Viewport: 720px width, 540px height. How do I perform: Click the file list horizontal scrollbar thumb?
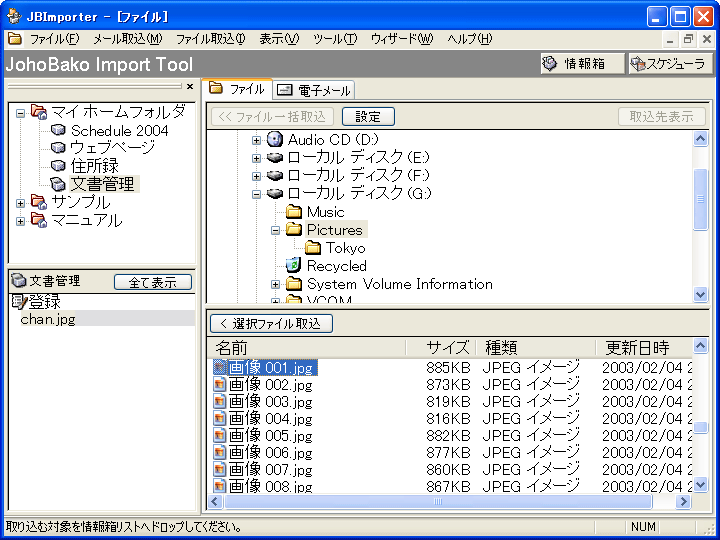pyautogui.click(x=438, y=501)
